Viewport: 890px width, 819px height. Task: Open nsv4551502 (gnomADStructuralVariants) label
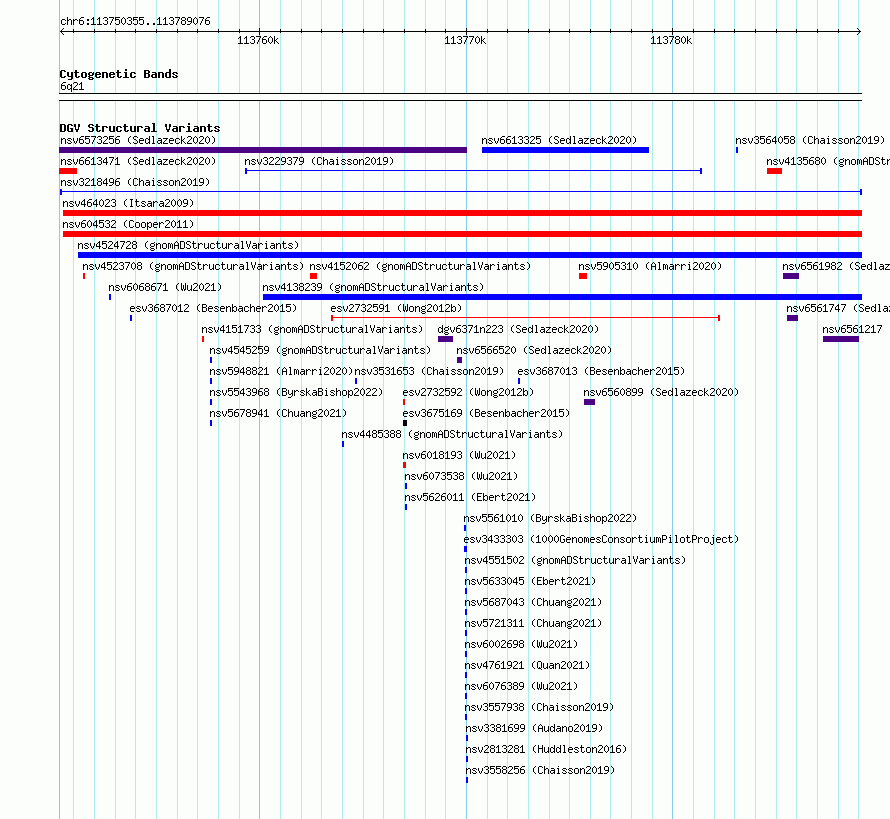[576, 560]
